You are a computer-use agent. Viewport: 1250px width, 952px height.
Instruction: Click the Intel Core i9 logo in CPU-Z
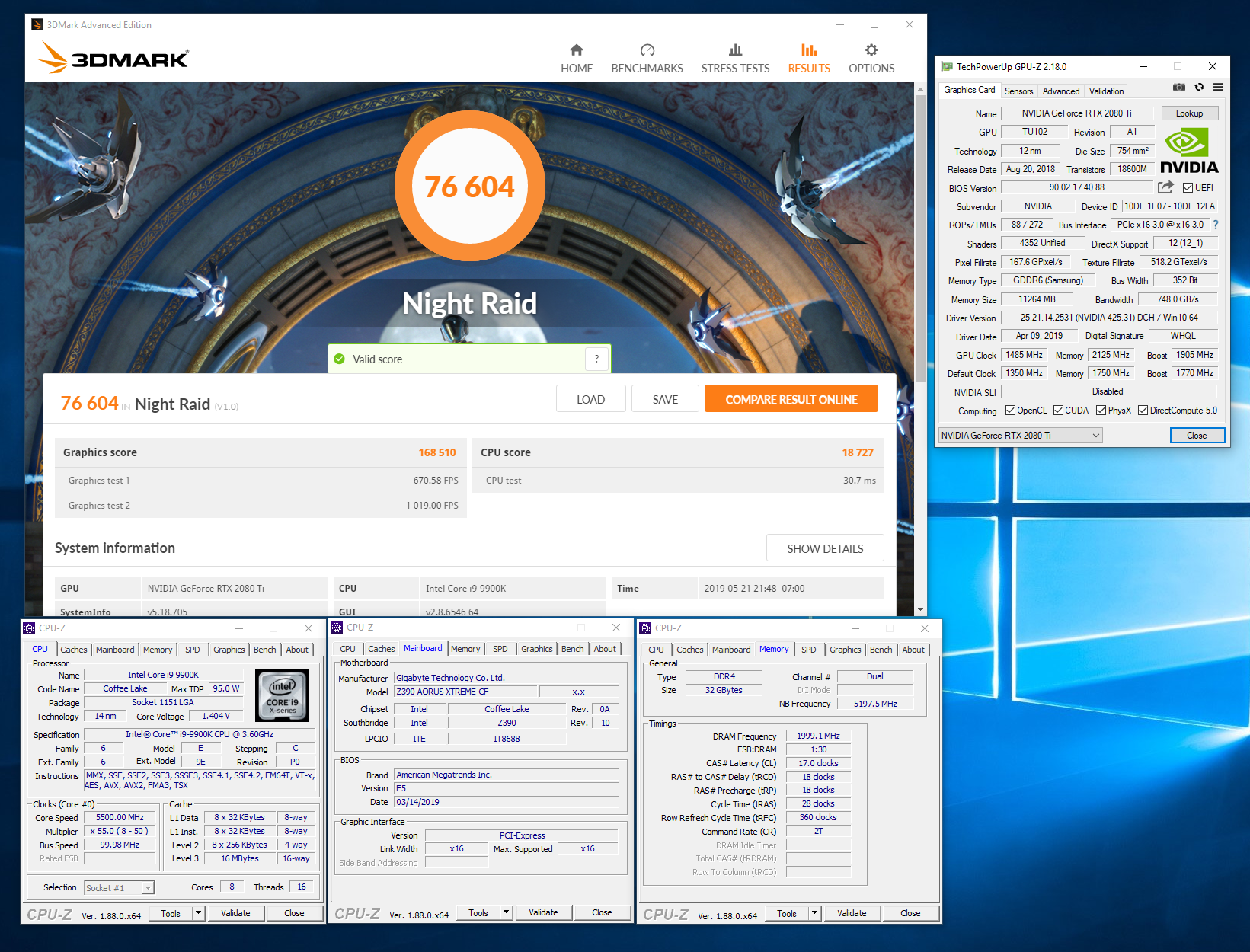pos(282,695)
